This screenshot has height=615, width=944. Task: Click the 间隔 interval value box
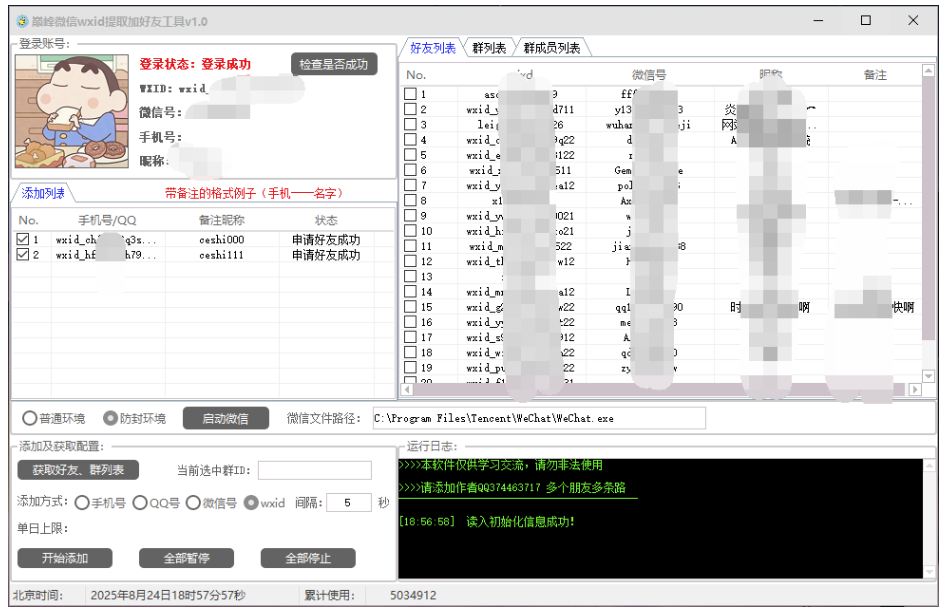pos(348,503)
